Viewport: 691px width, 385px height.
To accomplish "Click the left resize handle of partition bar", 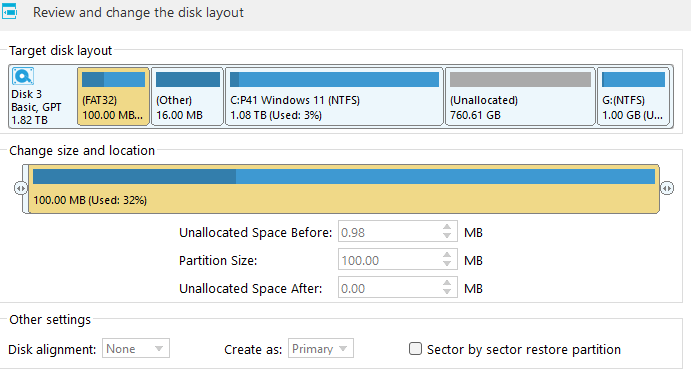I will tap(20, 189).
